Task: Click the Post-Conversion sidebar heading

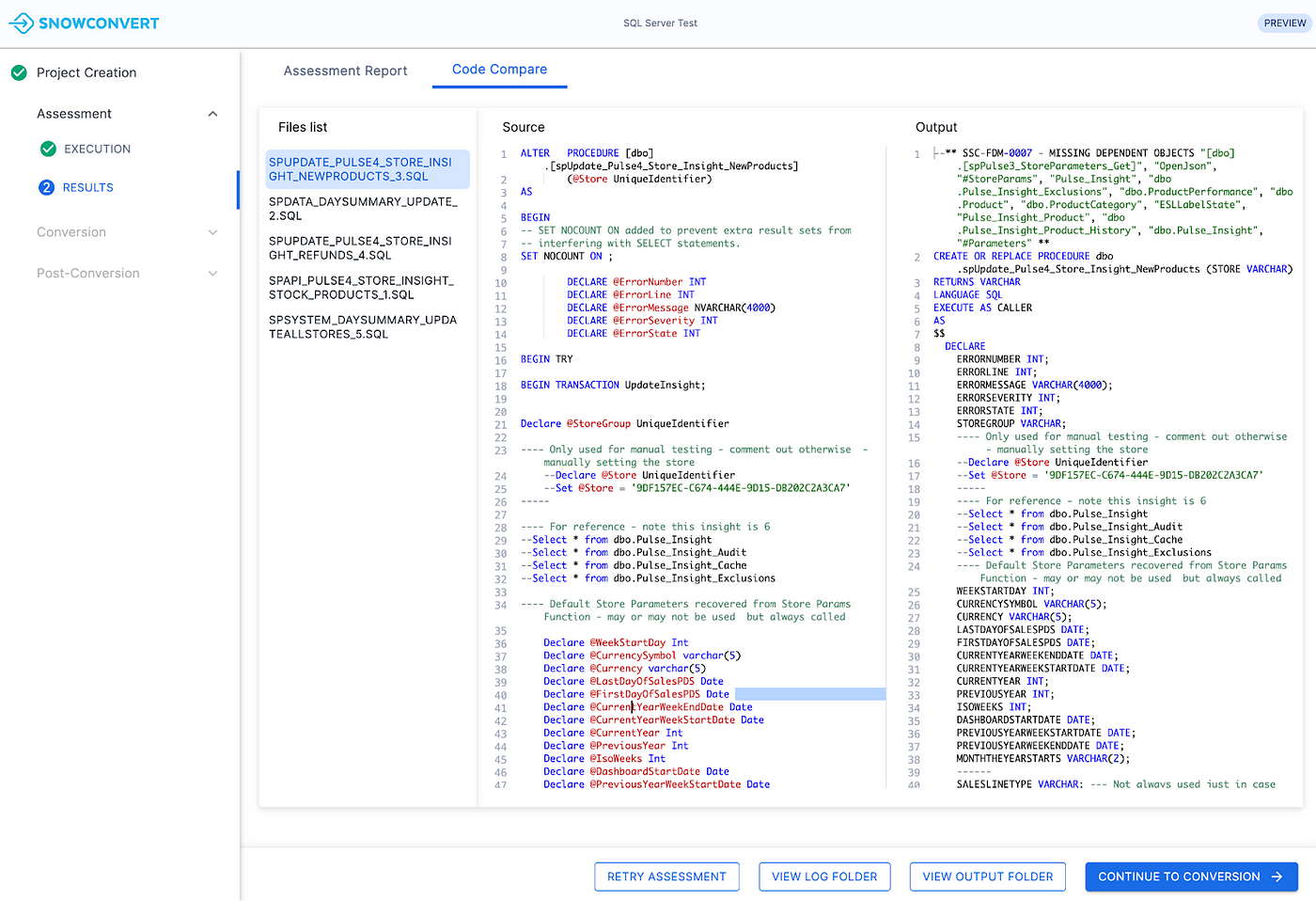Action: pyautogui.click(x=88, y=274)
